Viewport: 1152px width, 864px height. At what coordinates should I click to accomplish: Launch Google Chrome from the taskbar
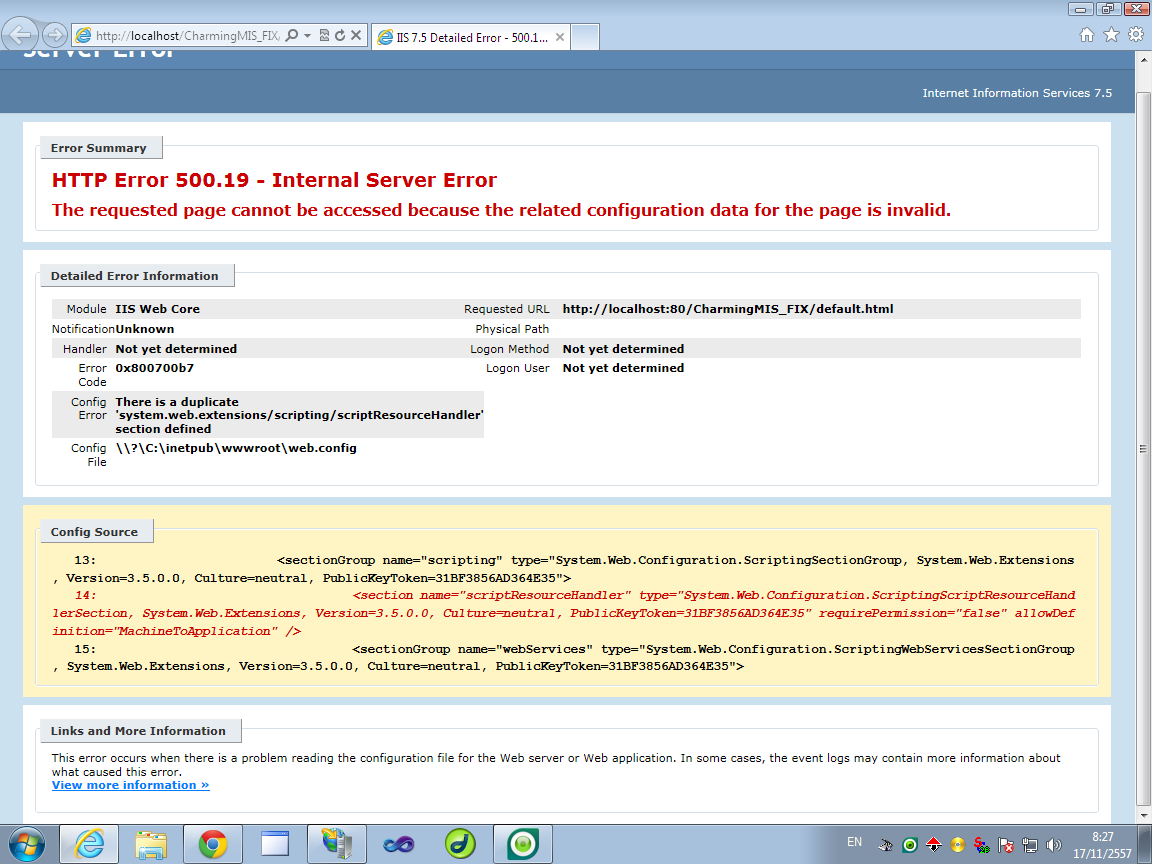point(212,844)
